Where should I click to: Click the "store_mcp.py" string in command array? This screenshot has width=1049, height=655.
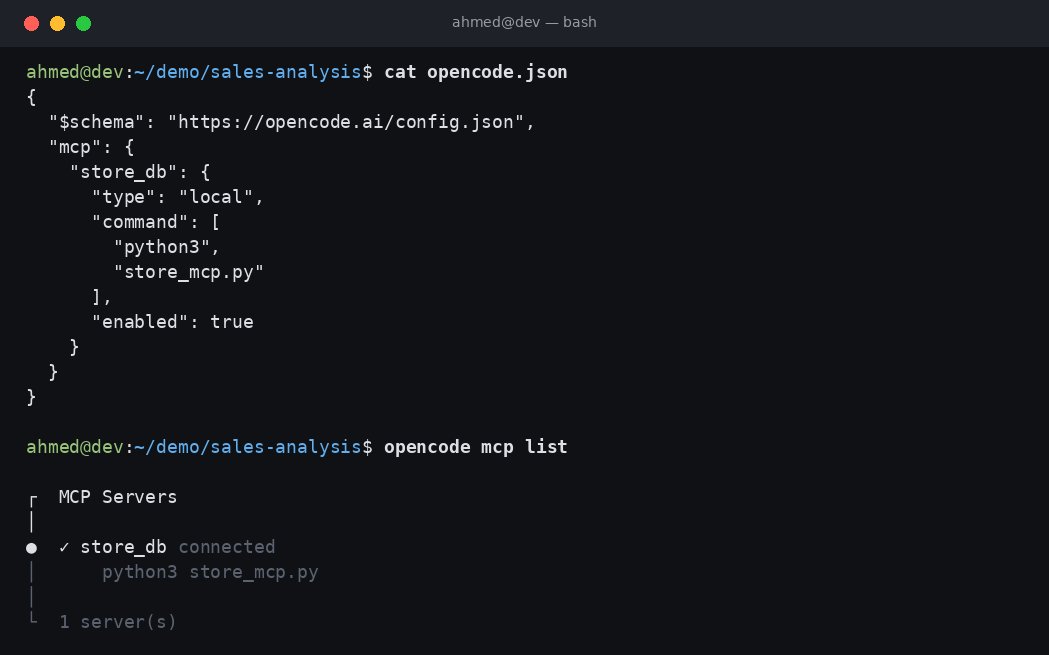(x=189, y=272)
